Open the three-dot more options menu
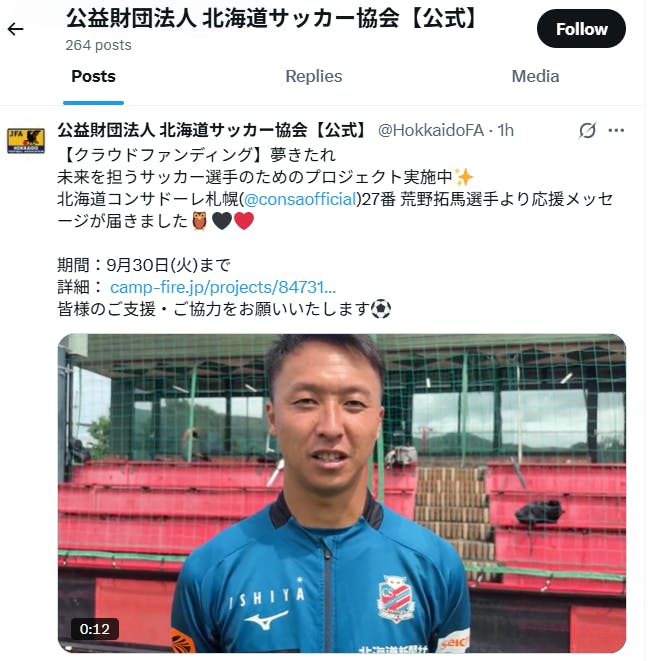 pyautogui.click(x=616, y=130)
